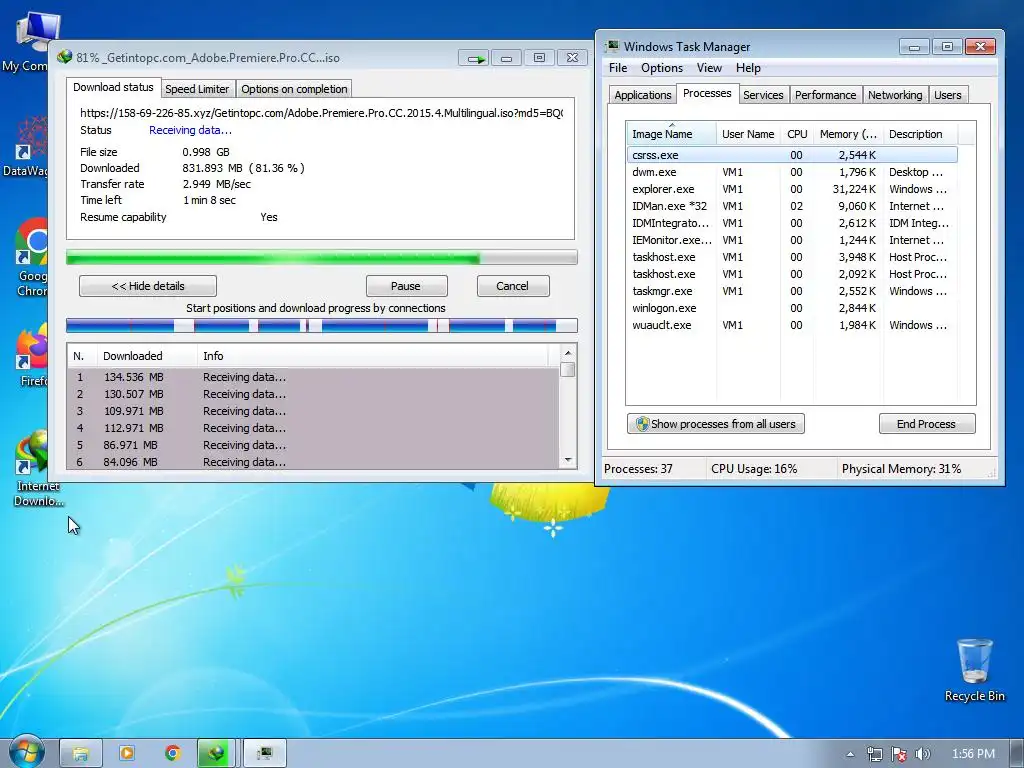Click the Downloaded column header
The image size is (1024, 768).
pyautogui.click(x=146, y=356)
